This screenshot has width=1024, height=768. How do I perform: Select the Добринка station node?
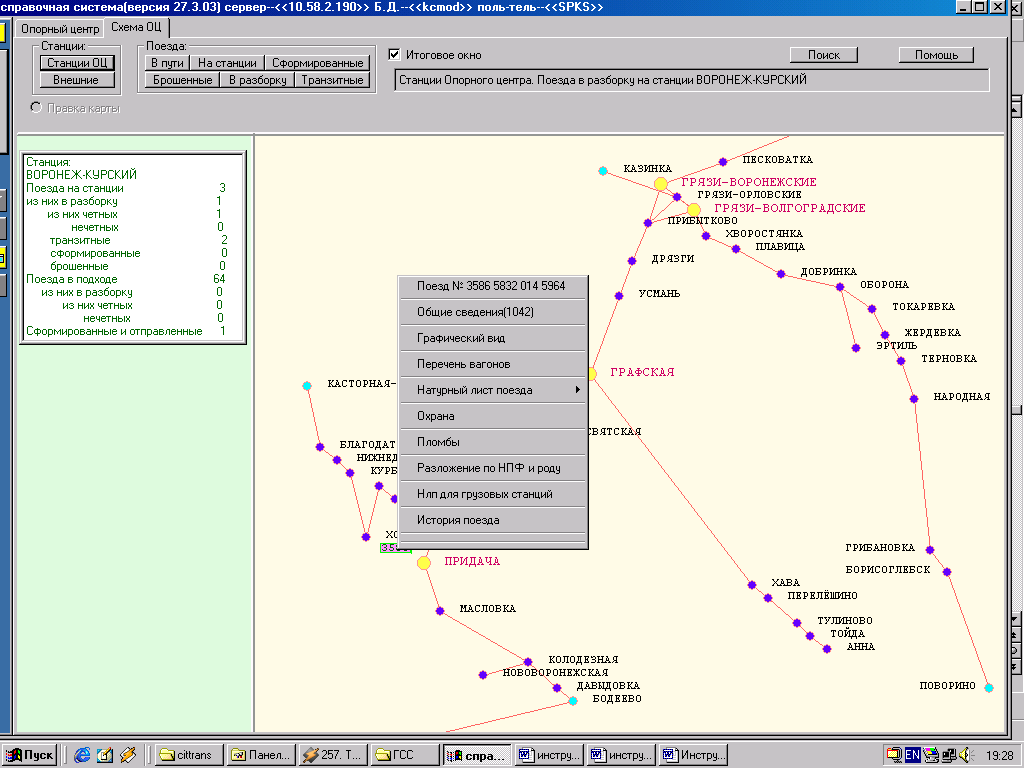[780, 274]
